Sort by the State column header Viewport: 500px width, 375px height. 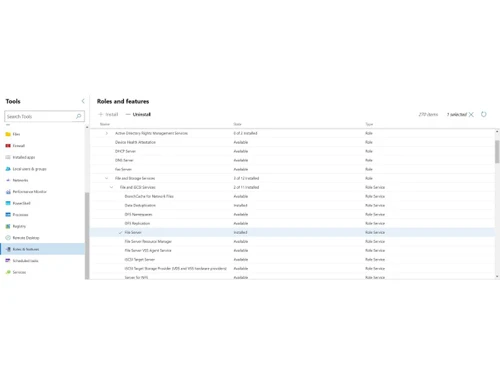coord(237,124)
